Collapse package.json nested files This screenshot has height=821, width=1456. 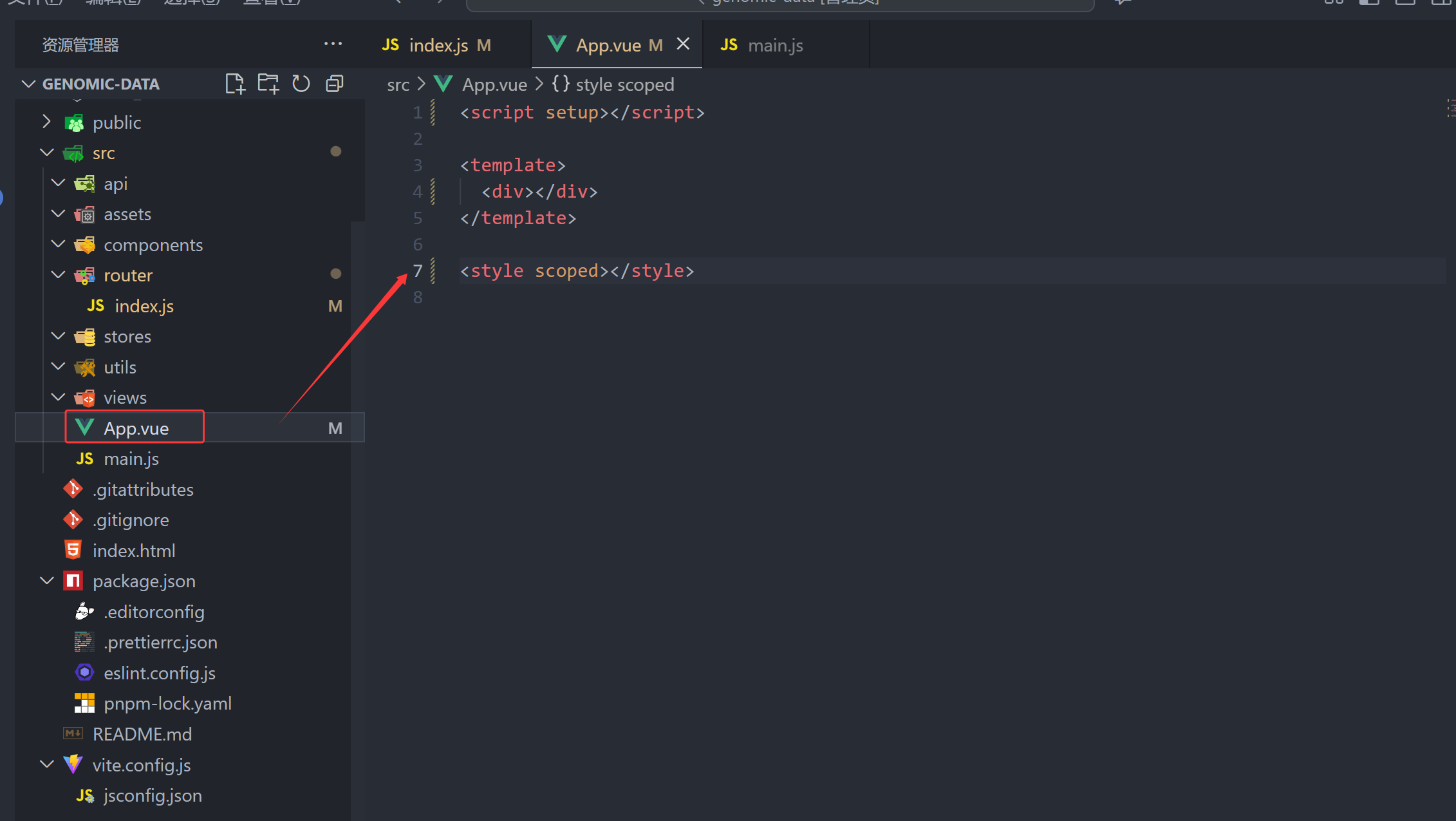46,581
